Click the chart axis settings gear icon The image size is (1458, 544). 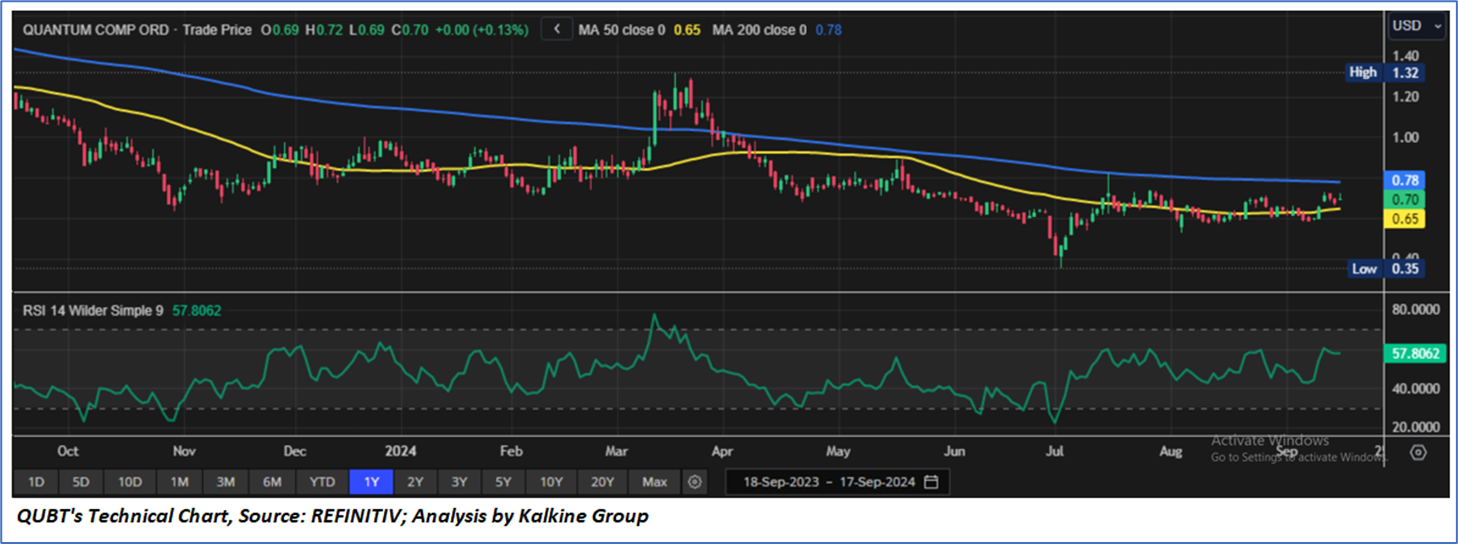point(1418,452)
